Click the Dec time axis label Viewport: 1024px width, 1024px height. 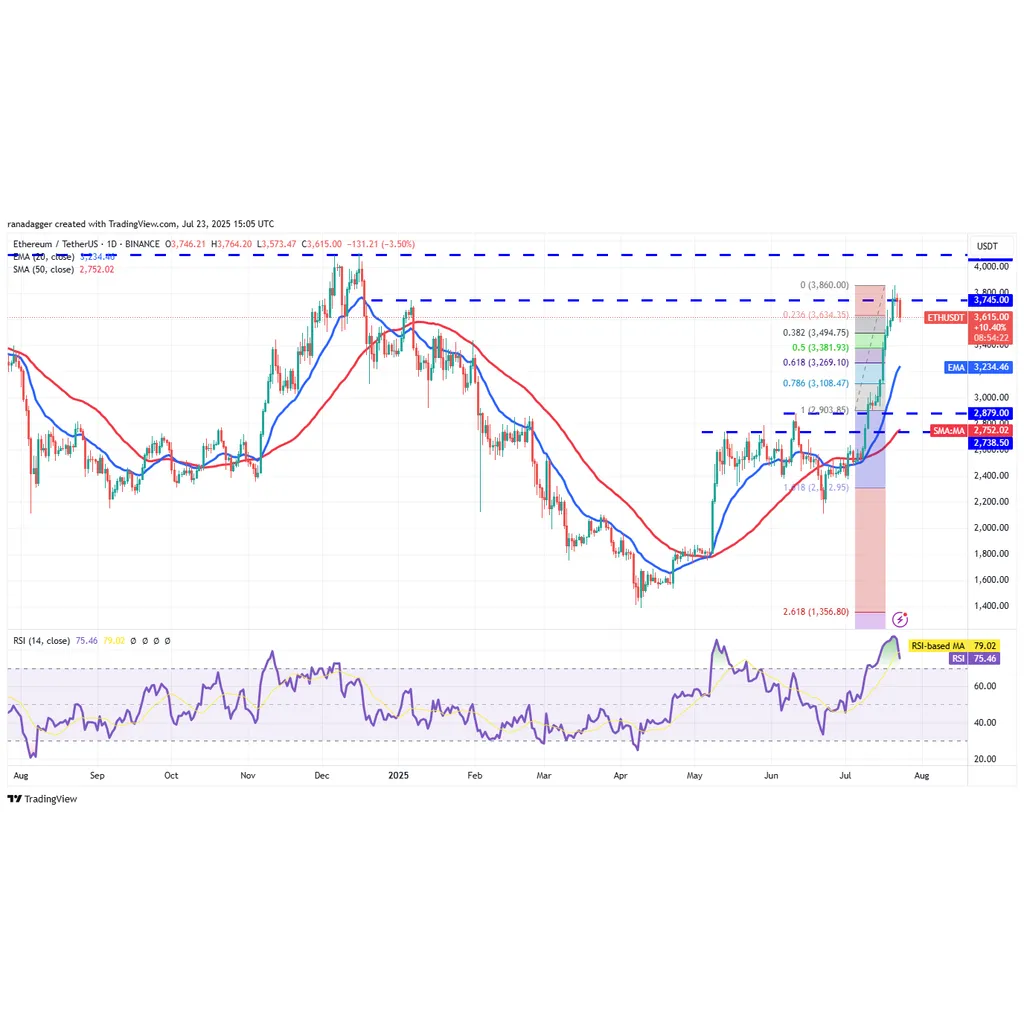click(322, 776)
